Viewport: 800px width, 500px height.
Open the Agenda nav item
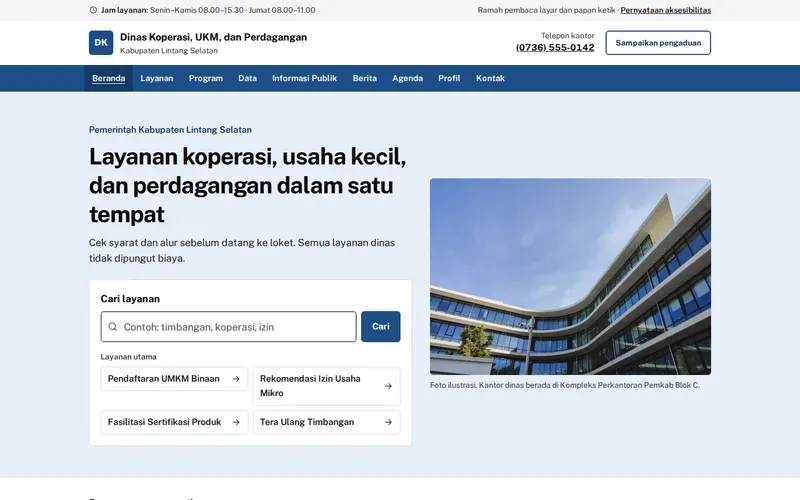pyautogui.click(x=408, y=79)
